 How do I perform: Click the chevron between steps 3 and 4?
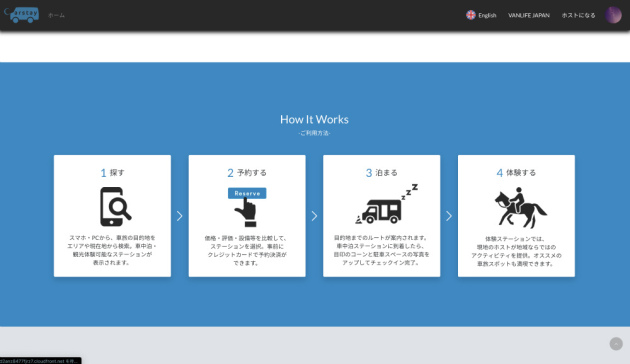tap(449, 216)
